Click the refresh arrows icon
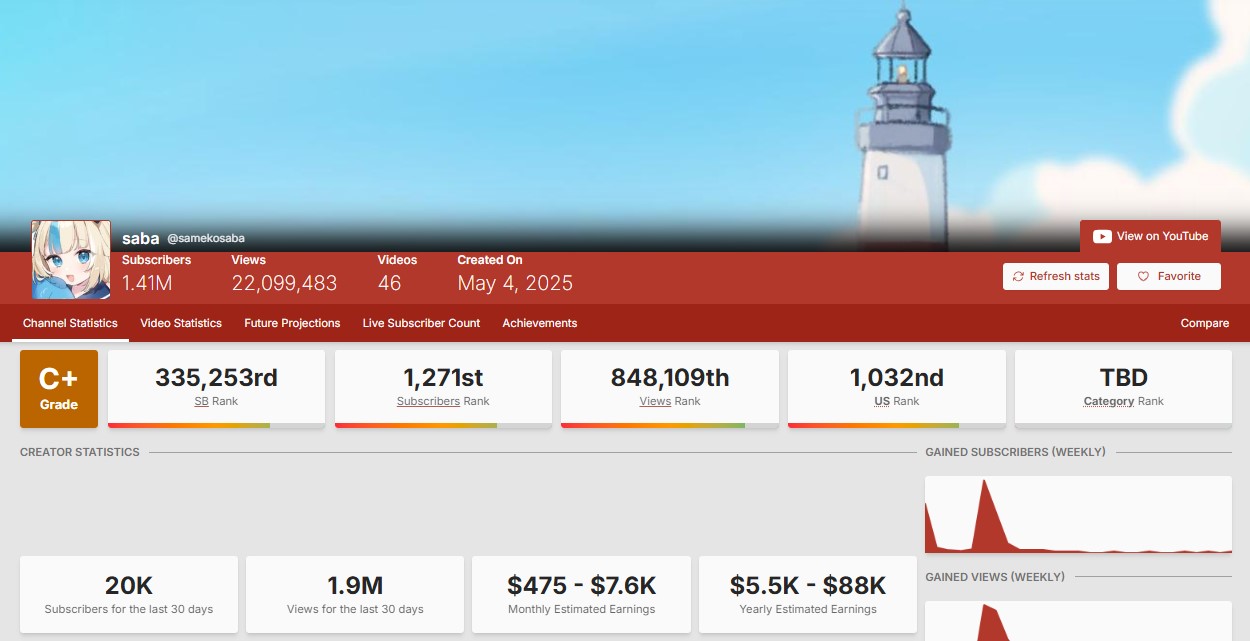 coord(1018,277)
